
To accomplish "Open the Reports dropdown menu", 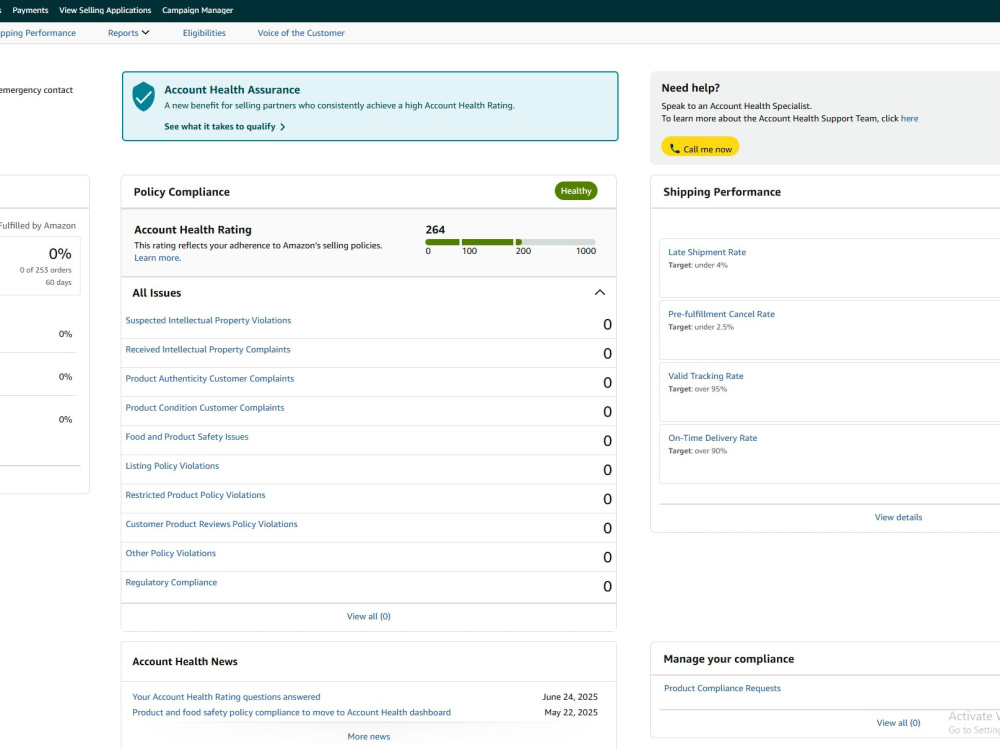I will point(128,33).
